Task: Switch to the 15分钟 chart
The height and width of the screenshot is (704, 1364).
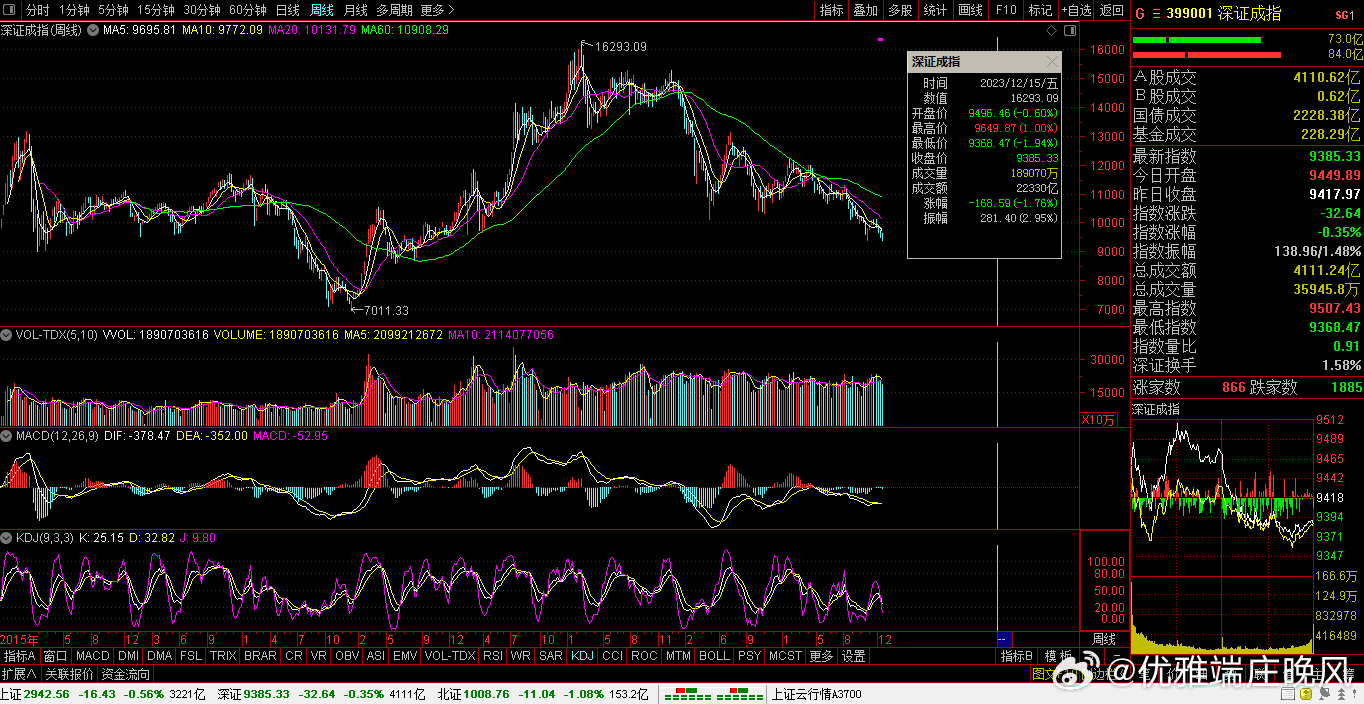Action: click(156, 10)
